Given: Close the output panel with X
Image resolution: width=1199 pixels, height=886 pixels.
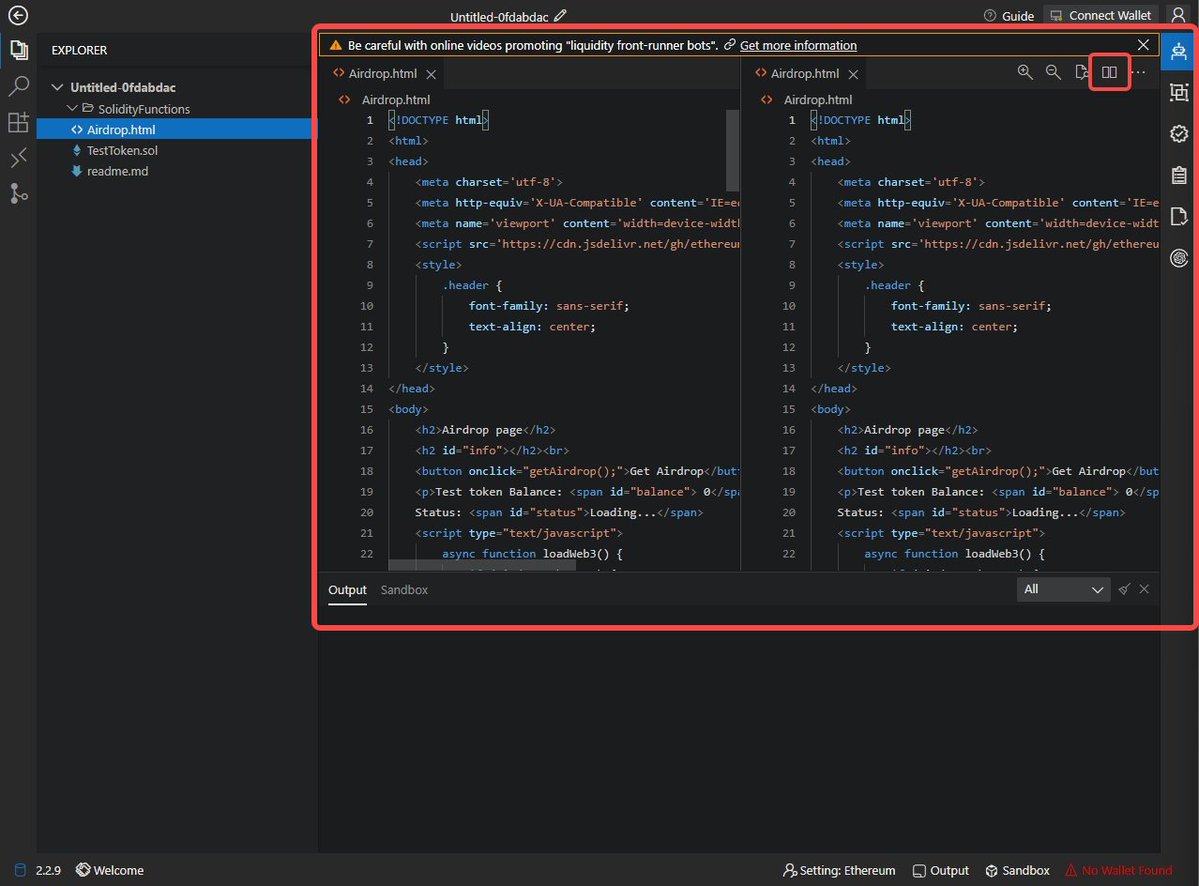Looking at the screenshot, I should pos(1144,589).
